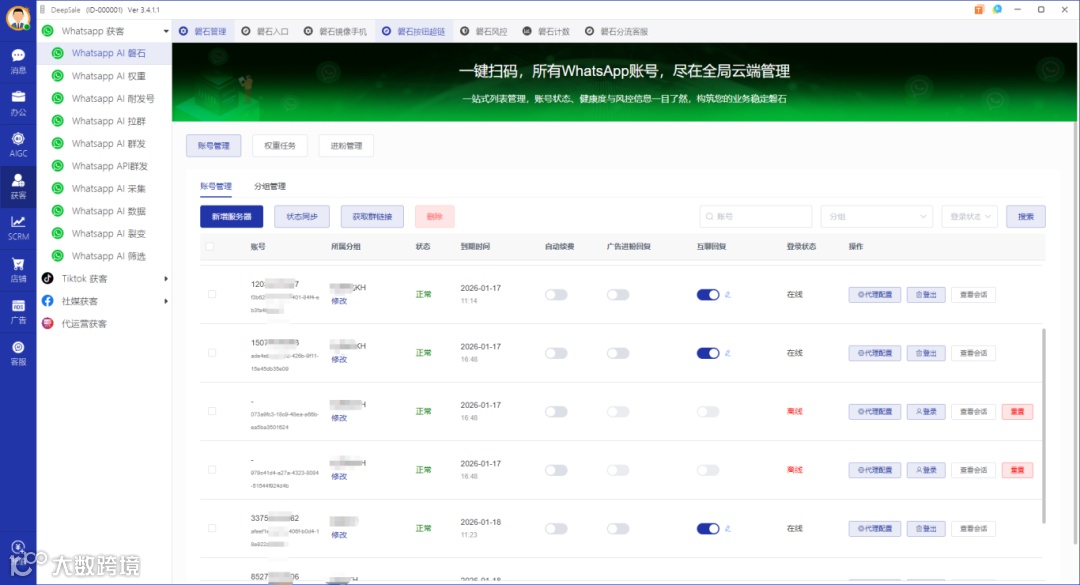Open the 客服 sidebar icon
This screenshot has width=1080, height=585.
(x=18, y=351)
